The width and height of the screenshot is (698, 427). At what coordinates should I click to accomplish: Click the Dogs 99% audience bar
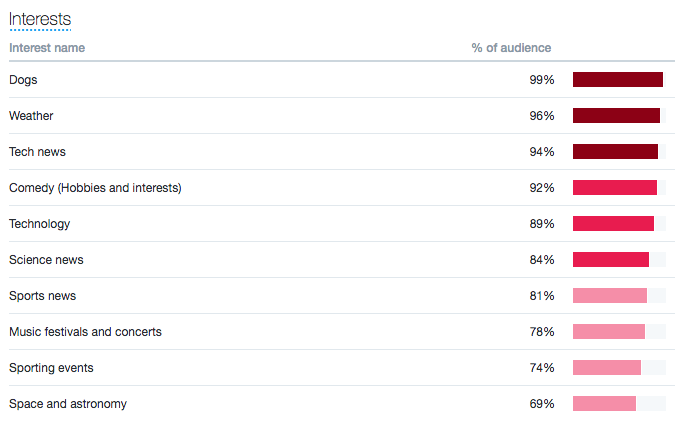coord(618,80)
